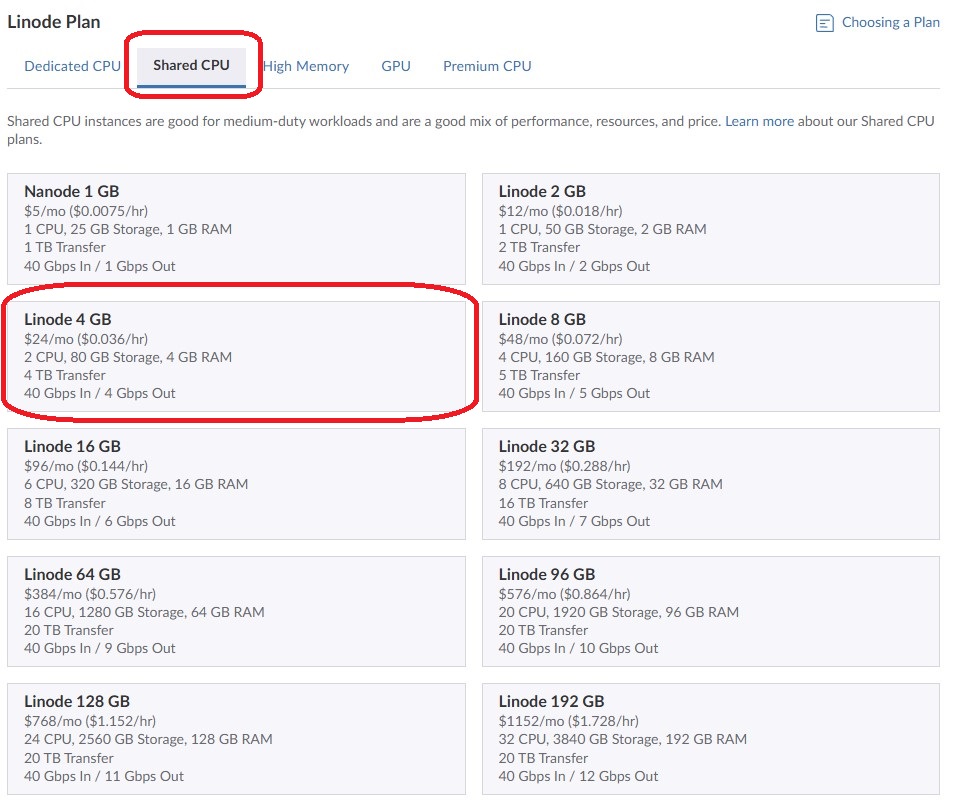
Task: Open the High Memory tab
Action: pyautogui.click(x=305, y=66)
